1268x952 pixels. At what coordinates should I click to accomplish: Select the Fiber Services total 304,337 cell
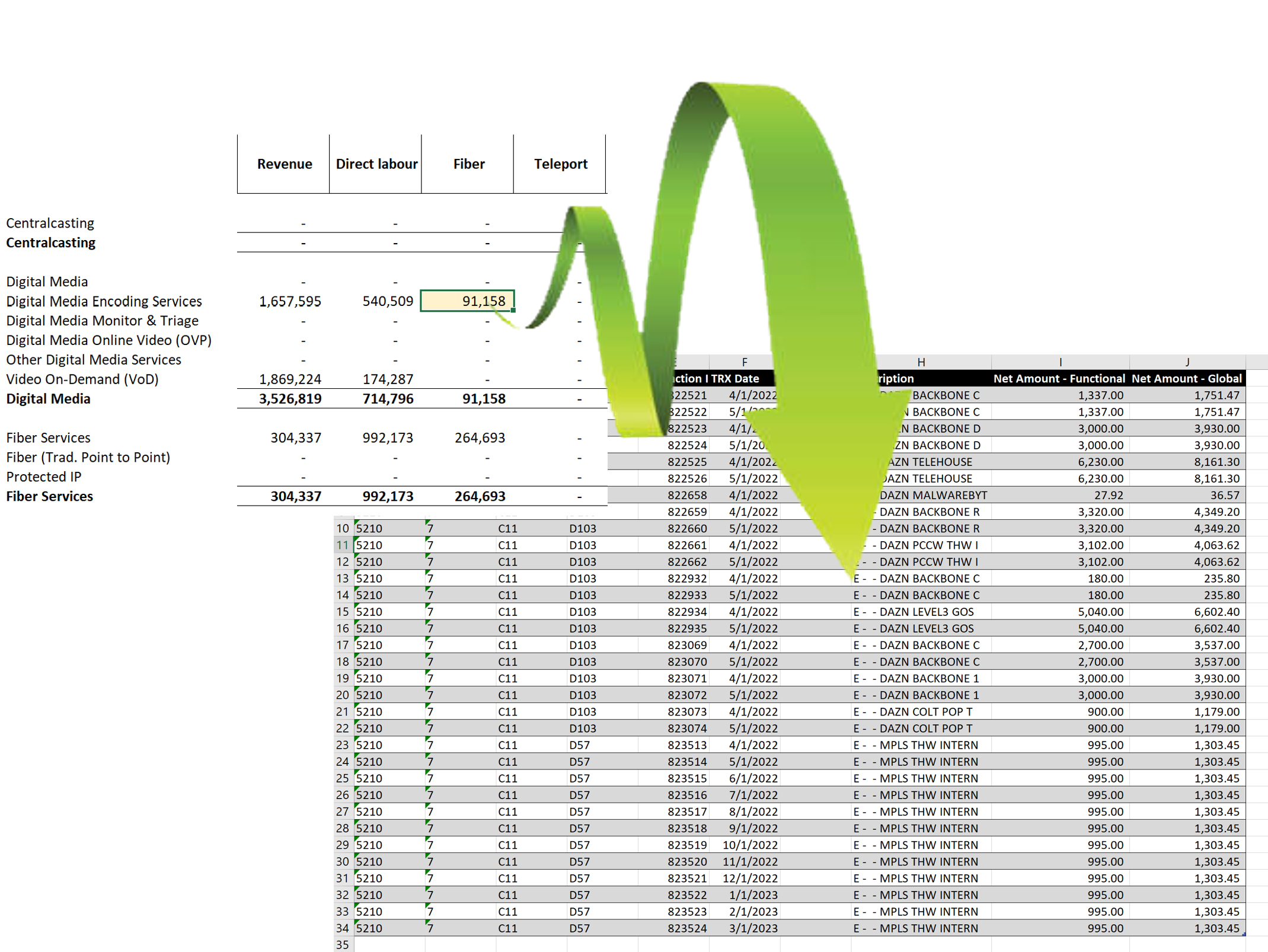click(295, 496)
